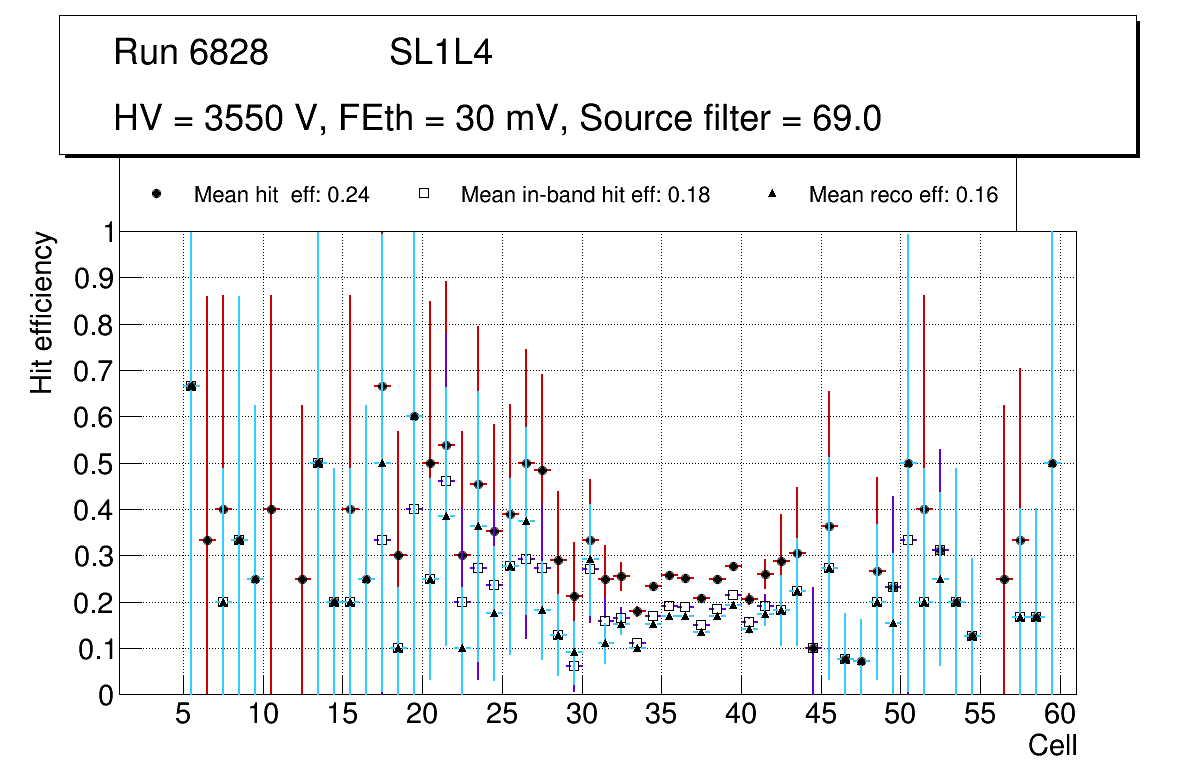Click the 'Mean hit eff: 0.24' legend text
This screenshot has width=1196, height=772.
click(281, 195)
